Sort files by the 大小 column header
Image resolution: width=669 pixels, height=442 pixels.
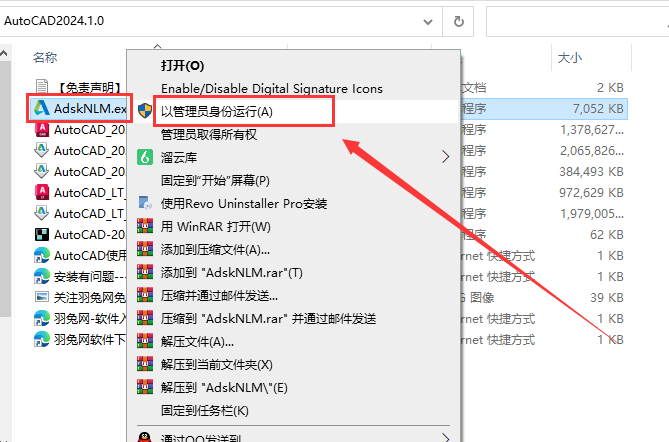click(x=570, y=57)
